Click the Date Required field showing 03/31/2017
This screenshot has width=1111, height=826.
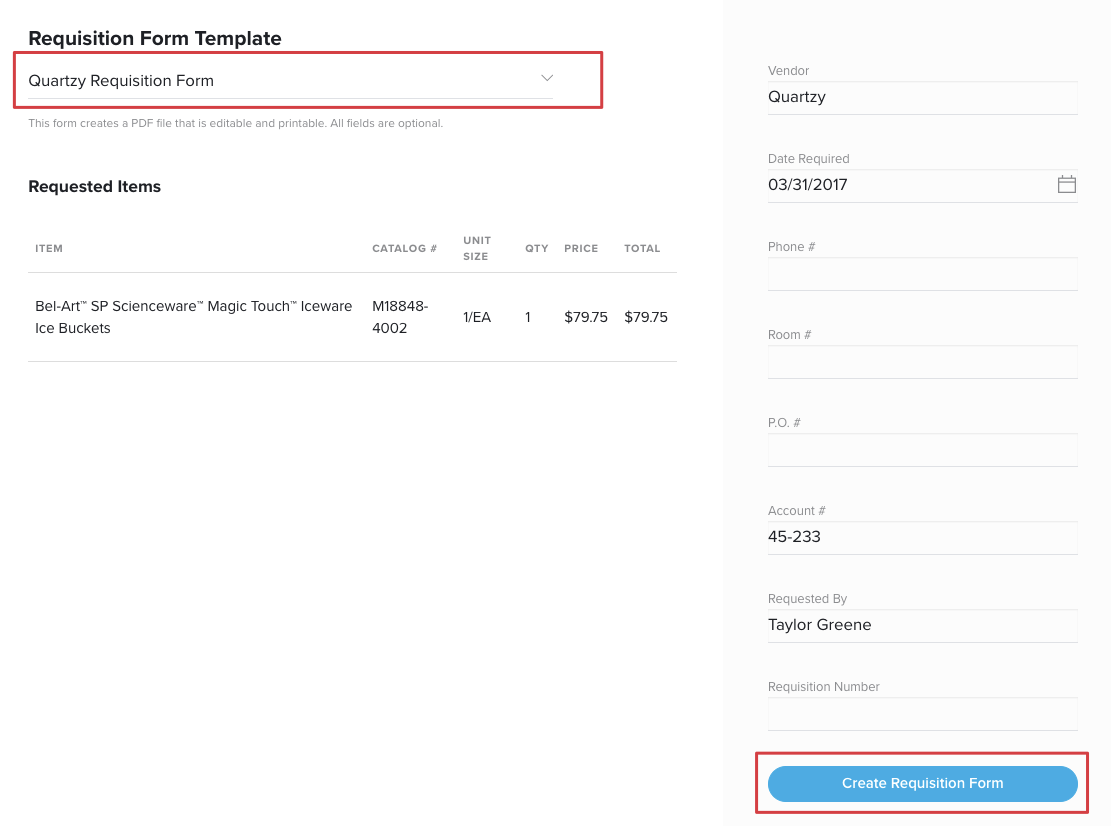900,184
